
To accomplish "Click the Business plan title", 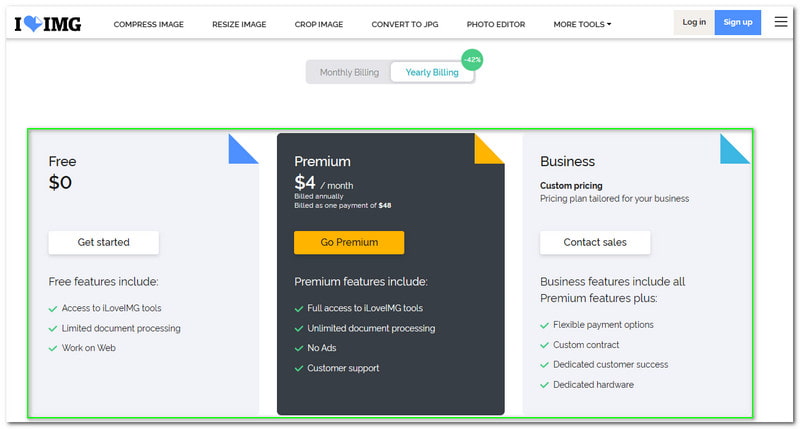I will coord(567,161).
